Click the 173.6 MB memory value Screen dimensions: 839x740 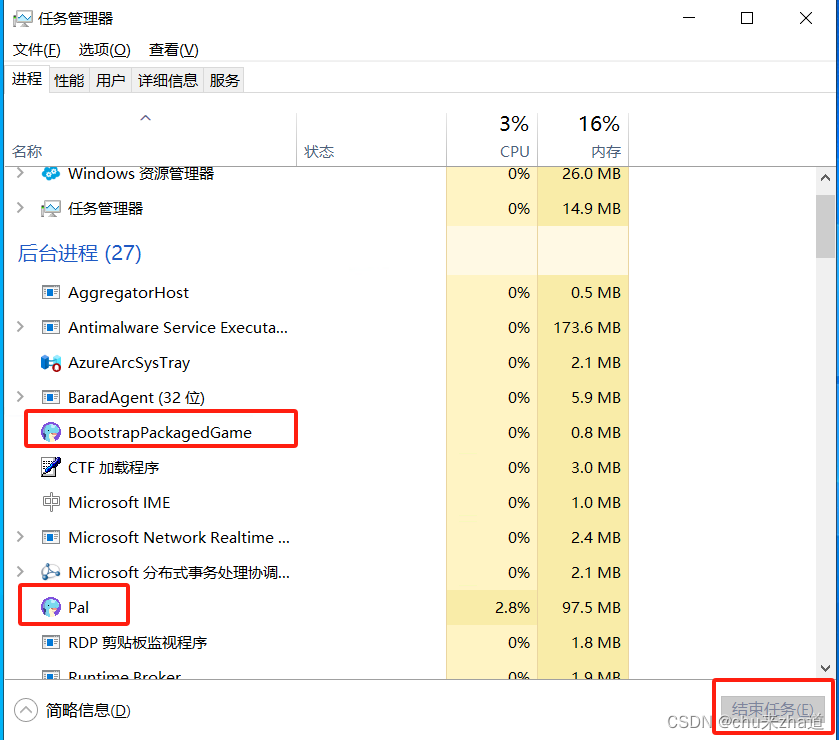[x=587, y=327]
